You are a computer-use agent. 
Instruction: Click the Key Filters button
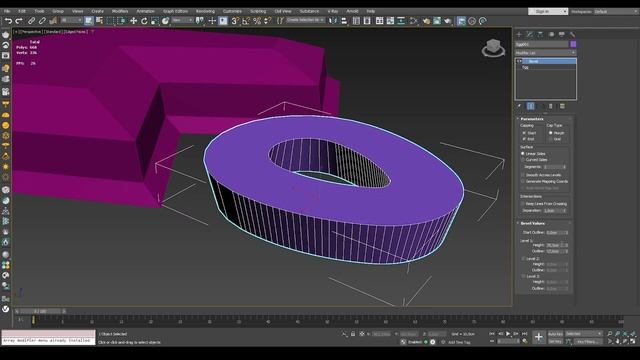(588, 341)
